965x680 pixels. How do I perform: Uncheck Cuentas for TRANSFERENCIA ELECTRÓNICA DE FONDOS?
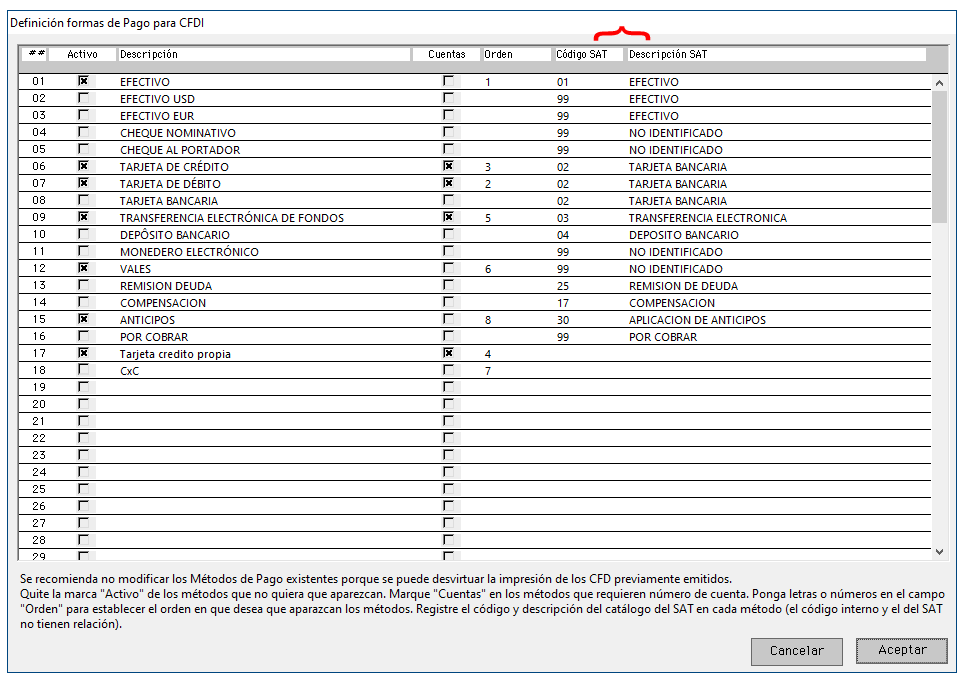tap(448, 217)
